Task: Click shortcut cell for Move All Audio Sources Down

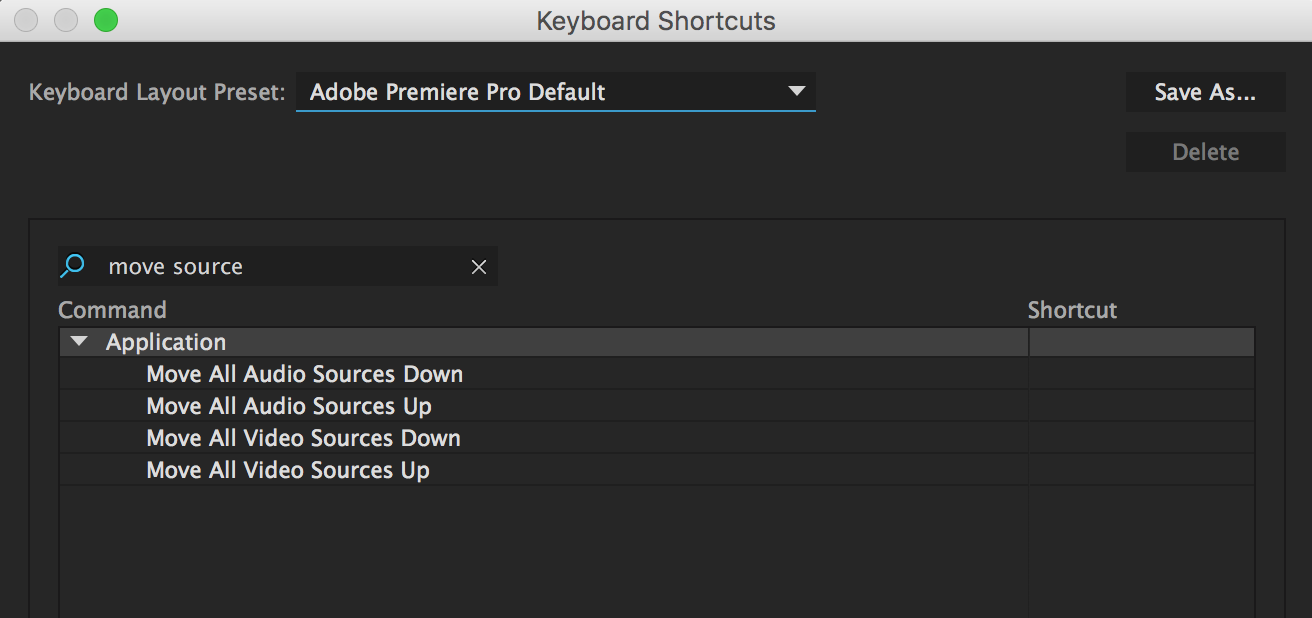Action: point(1141,374)
